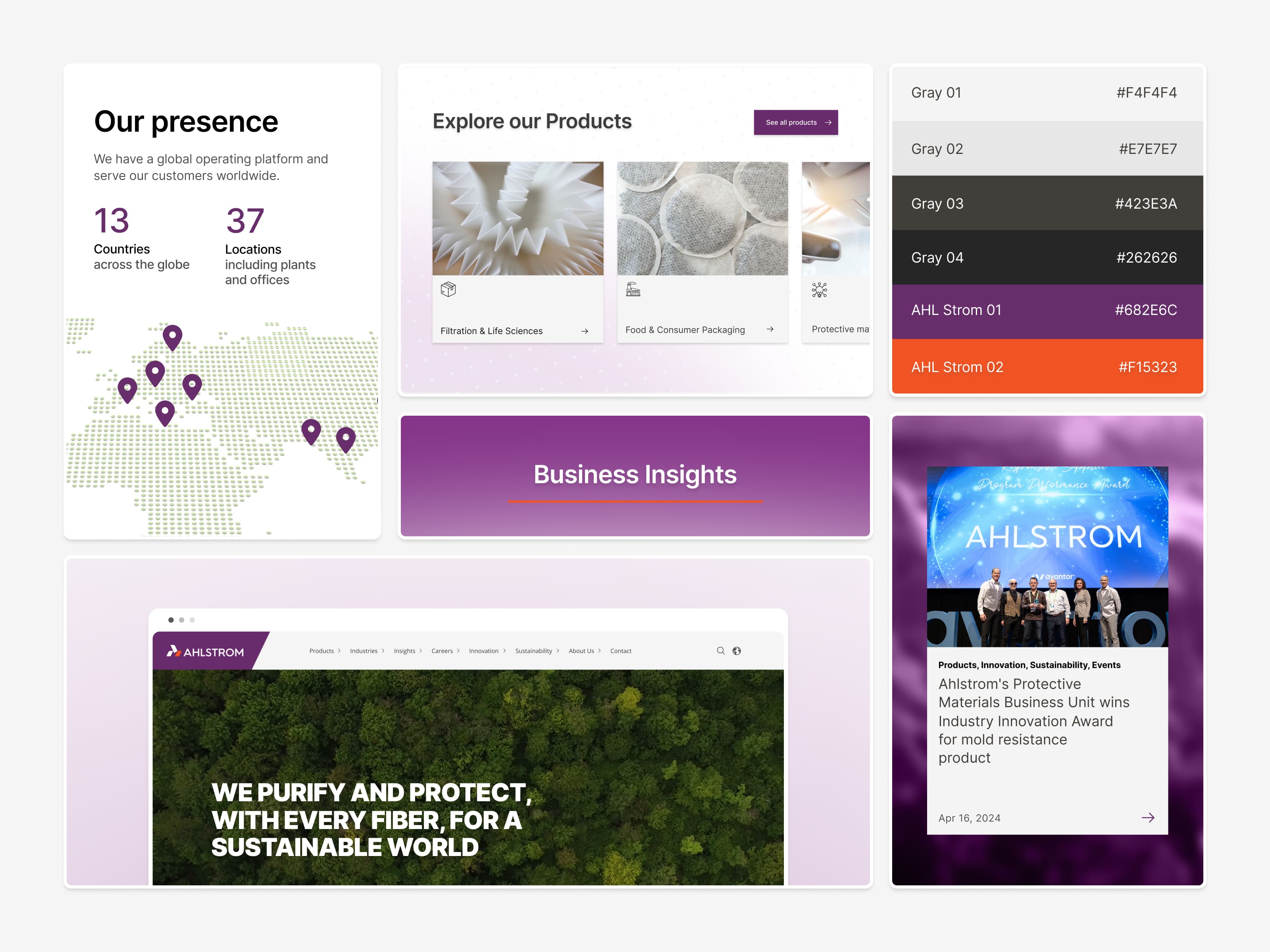Click the Ahlstrom logo in the site header
The height and width of the screenshot is (952, 1270).
click(205, 651)
